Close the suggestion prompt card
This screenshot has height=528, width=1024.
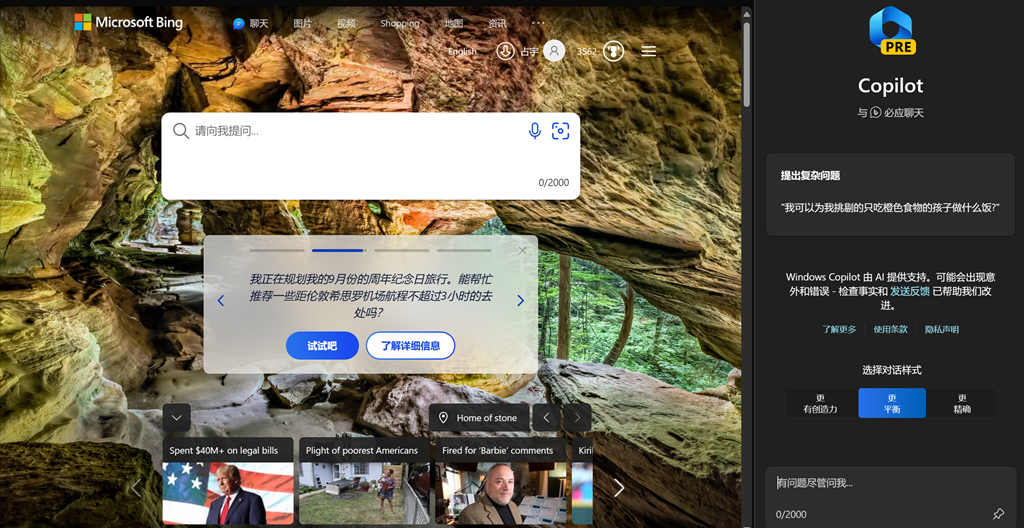click(522, 251)
